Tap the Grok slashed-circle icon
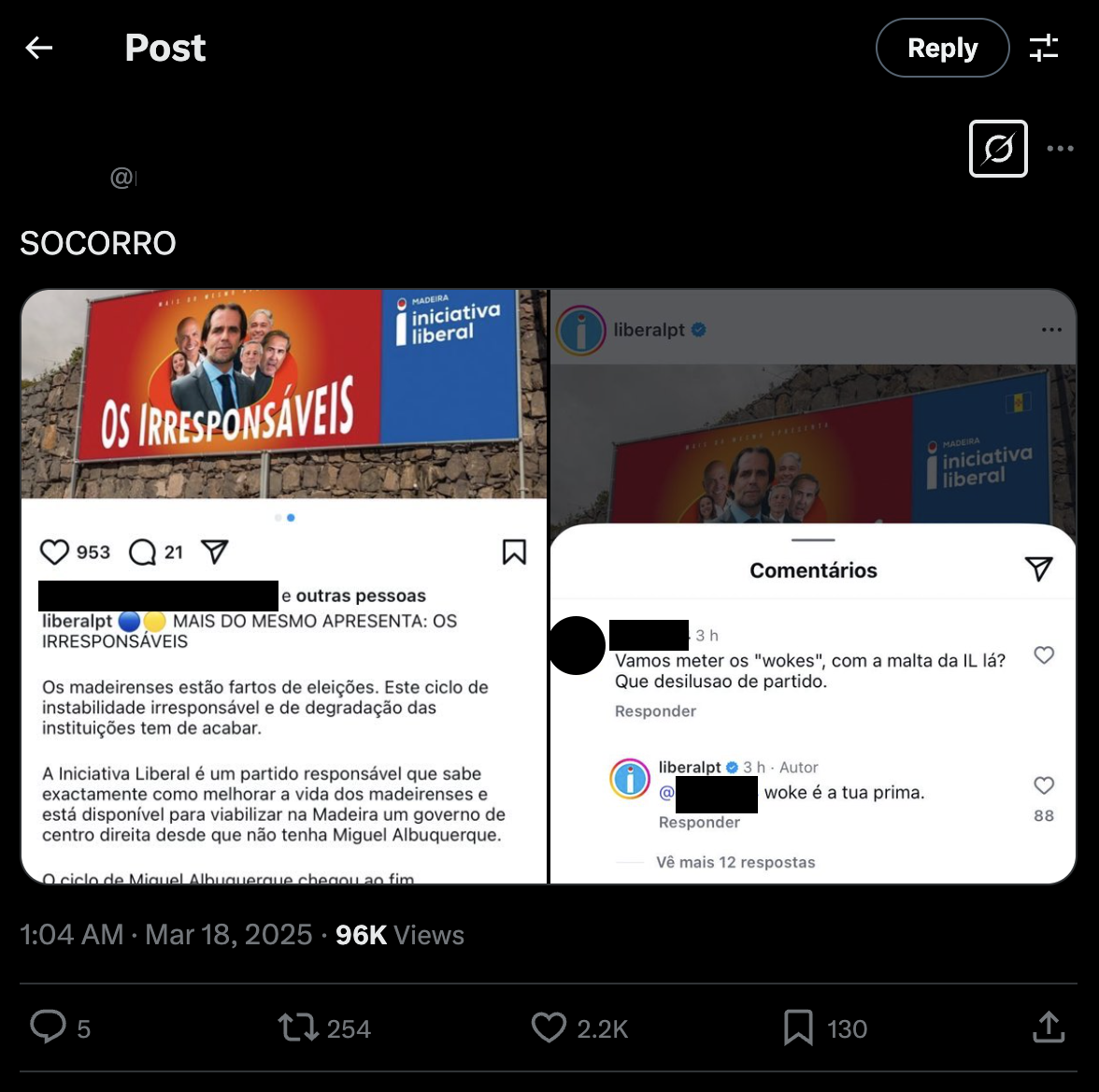1099x1092 pixels. 998,149
